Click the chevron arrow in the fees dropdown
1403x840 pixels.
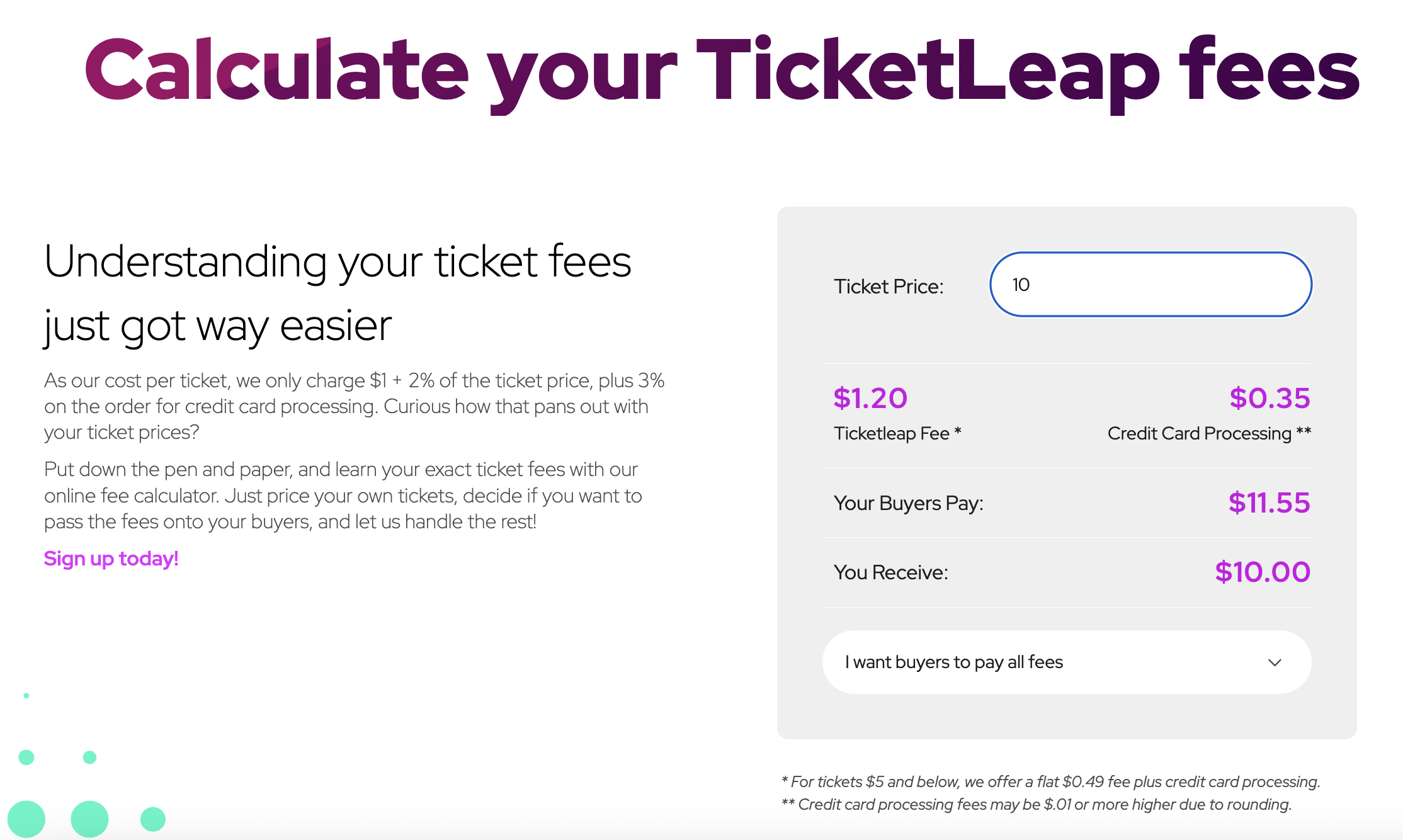[x=1275, y=662]
